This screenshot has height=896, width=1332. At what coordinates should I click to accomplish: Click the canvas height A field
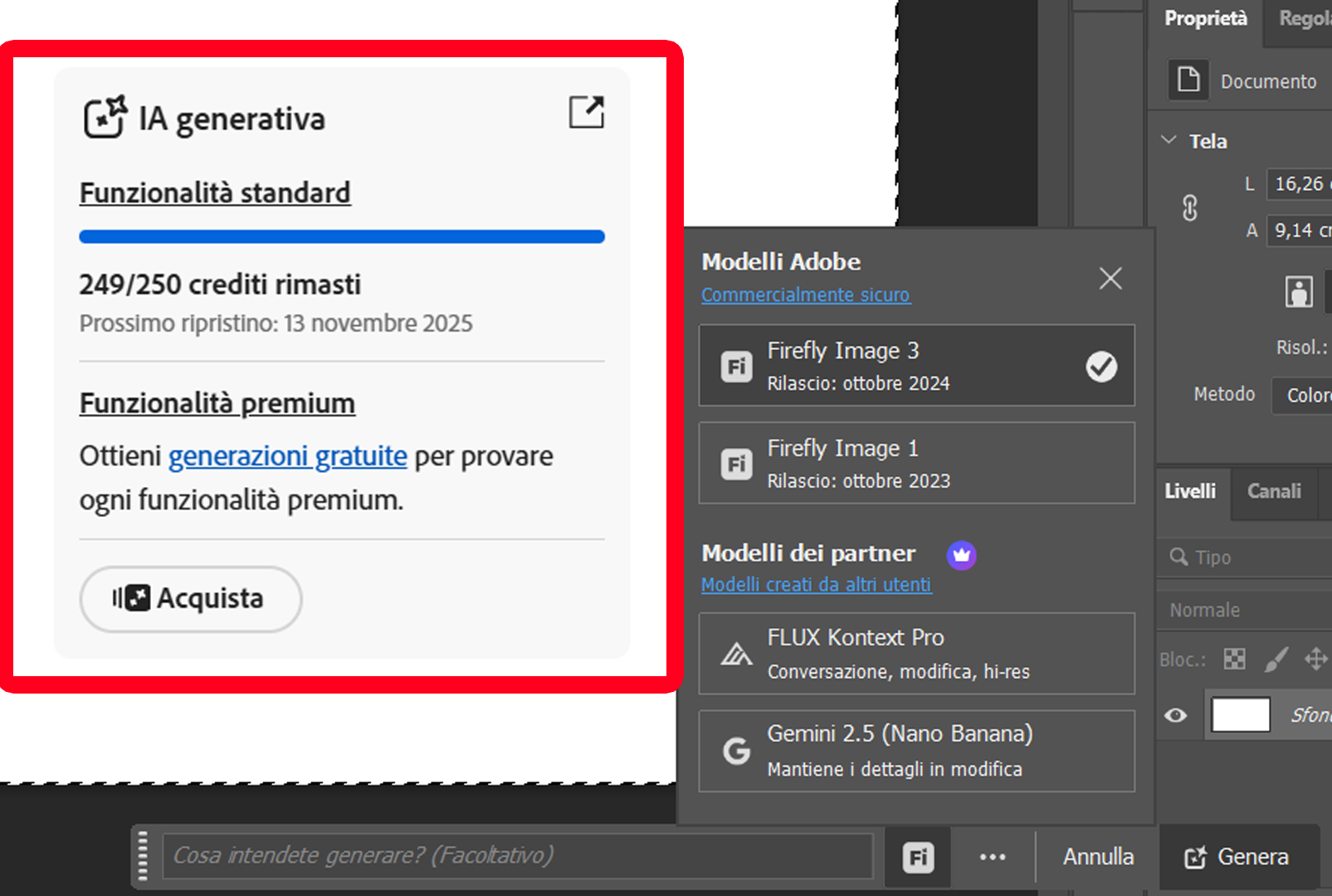(x=1299, y=231)
